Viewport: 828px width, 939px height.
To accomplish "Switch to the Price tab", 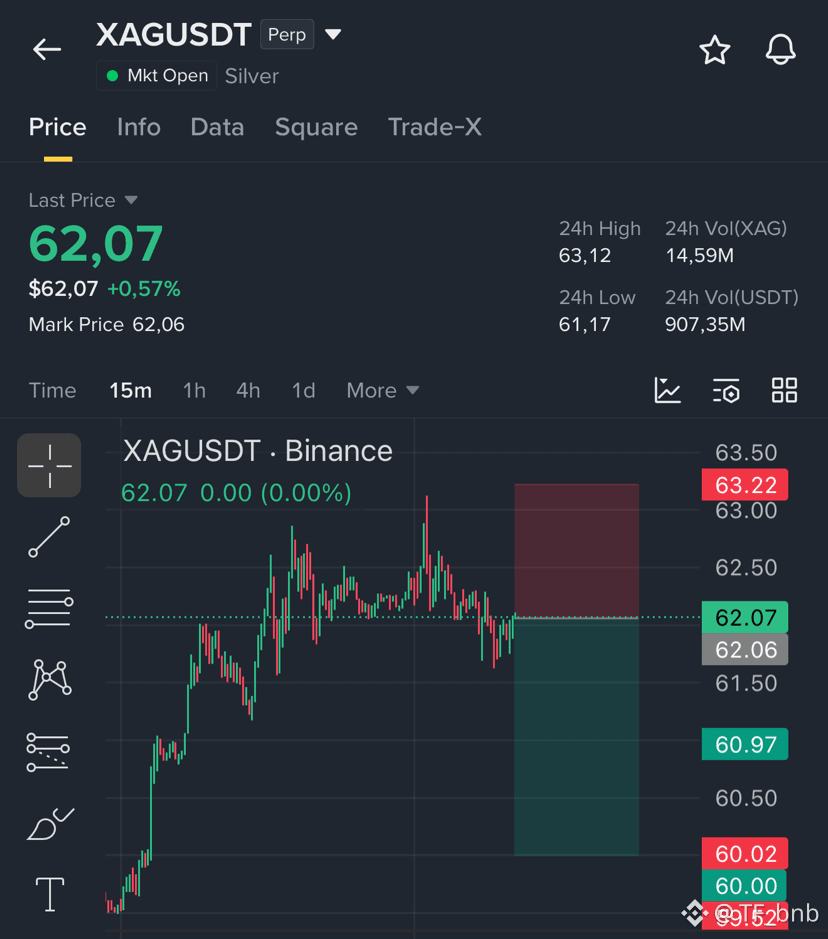I will click(x=57, y=127).
